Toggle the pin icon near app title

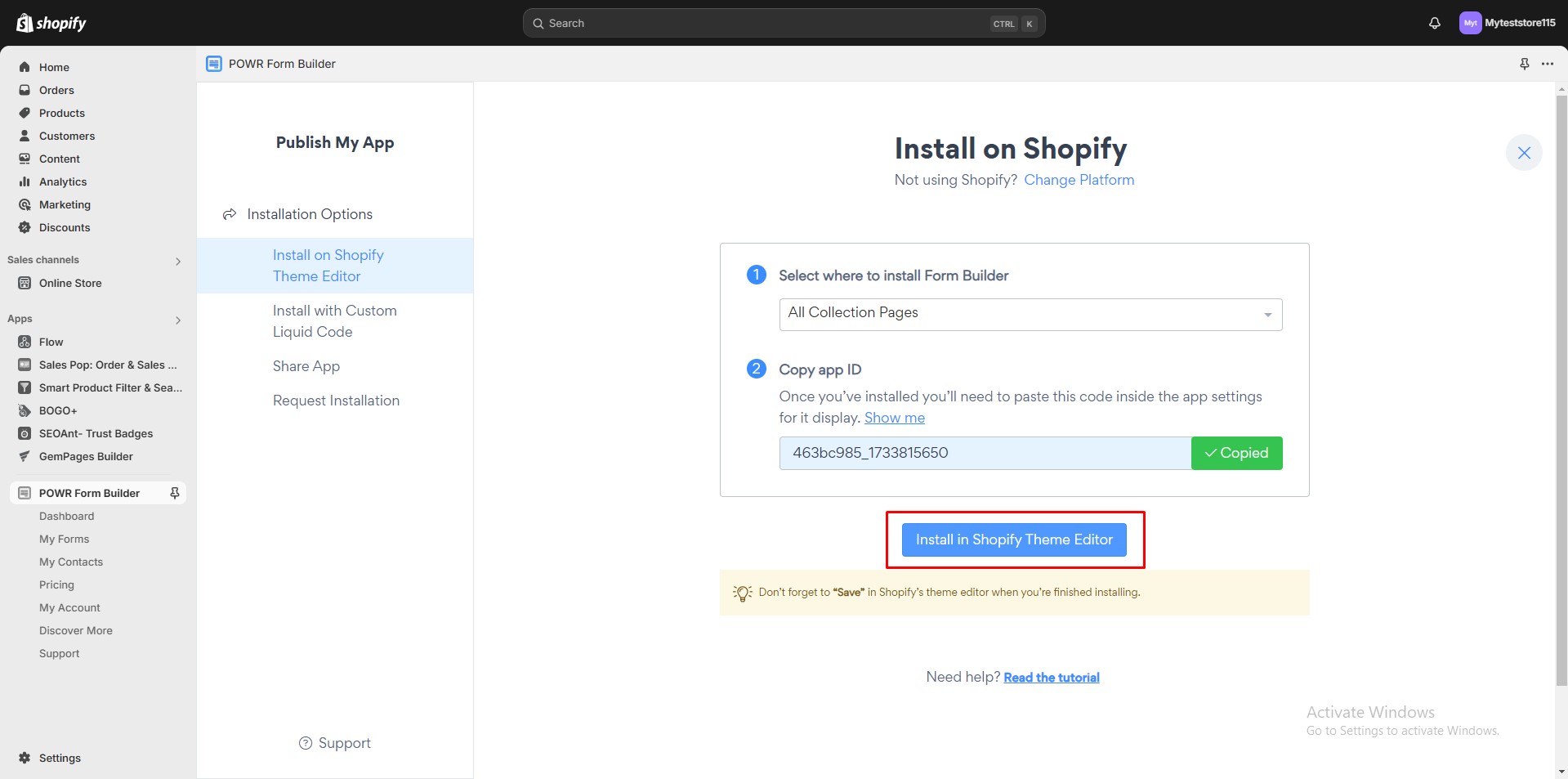tap(1523, 63)
